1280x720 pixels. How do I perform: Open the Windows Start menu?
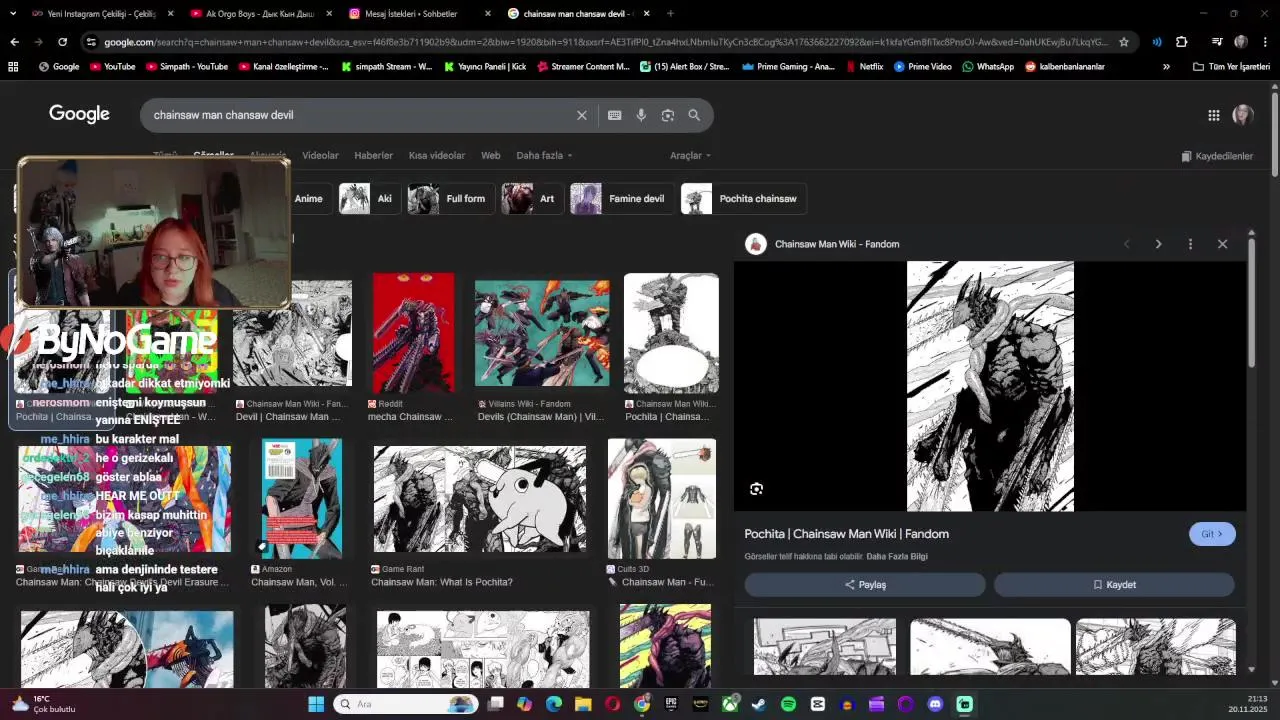pos(316,704)
